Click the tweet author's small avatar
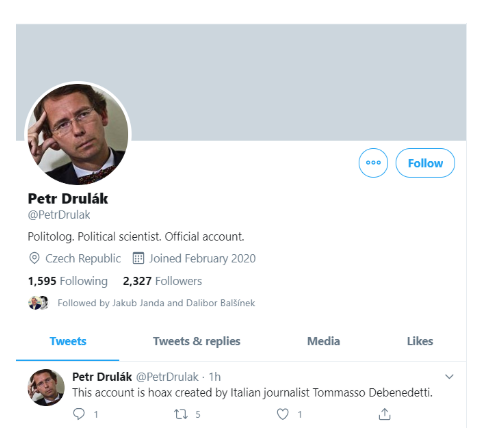Screen dimensions: 480x445 point(46,387)
